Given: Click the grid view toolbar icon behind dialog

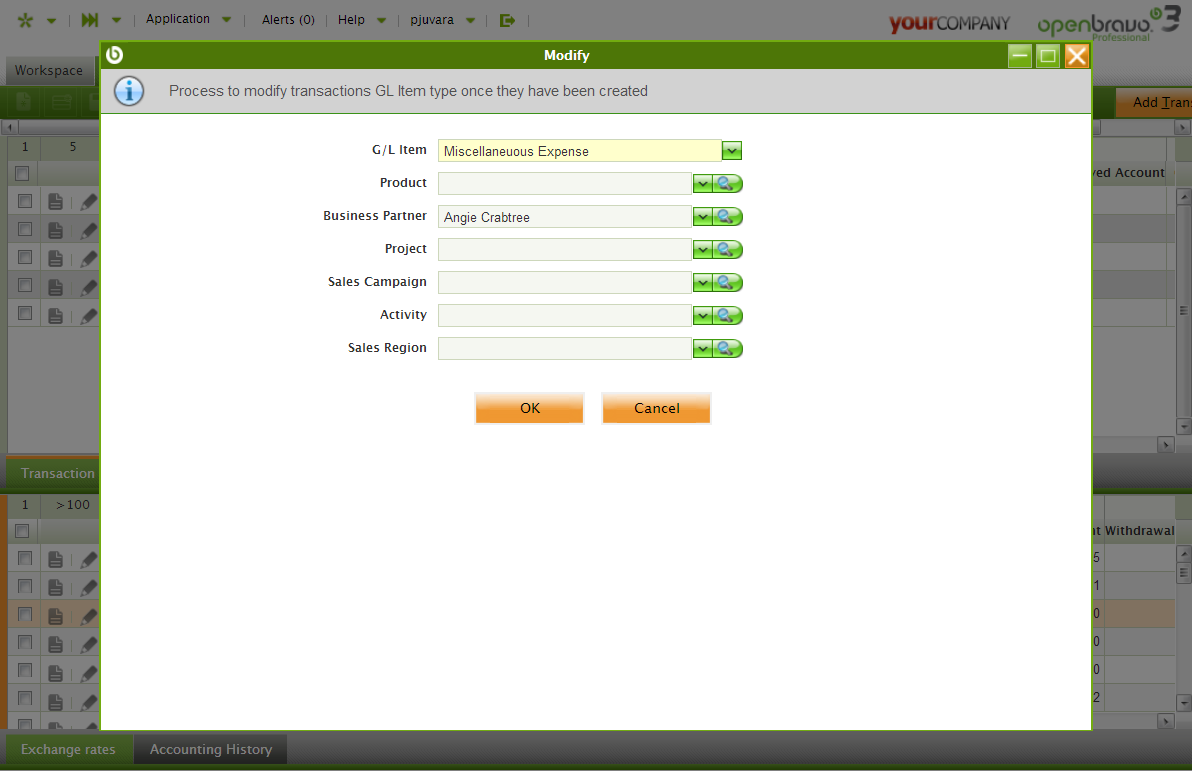Looking at the screenshot, I should [62, 102].
